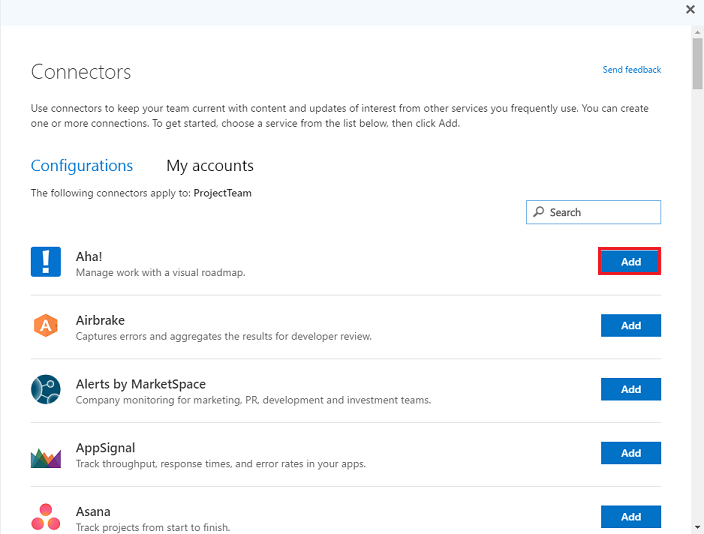Click the Alerts by MarketSpace icon
This screenshot has height=534, width=704.
tap(46, 390)
